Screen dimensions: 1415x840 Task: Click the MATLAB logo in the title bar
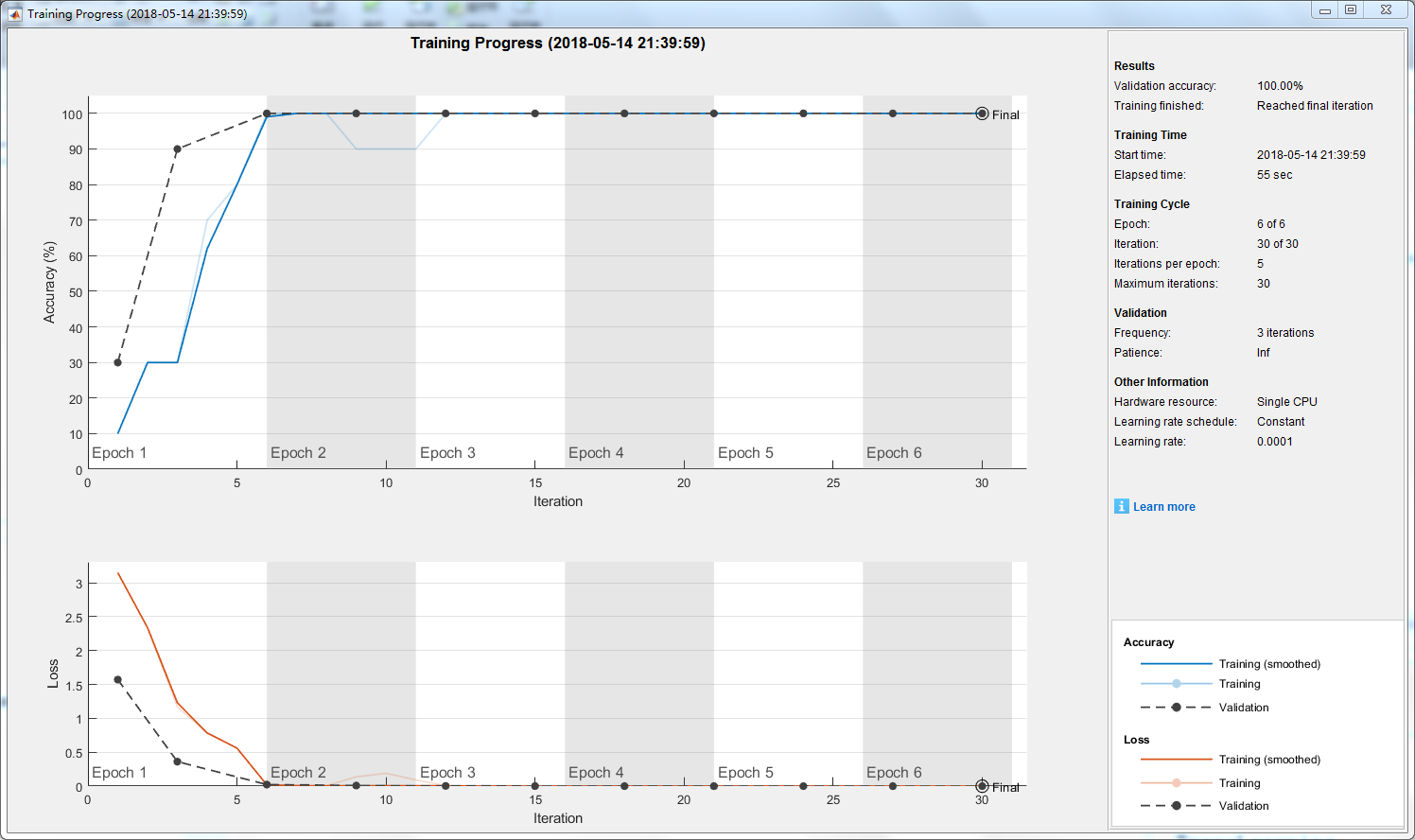pyautogui.click(x=15, y=13)
